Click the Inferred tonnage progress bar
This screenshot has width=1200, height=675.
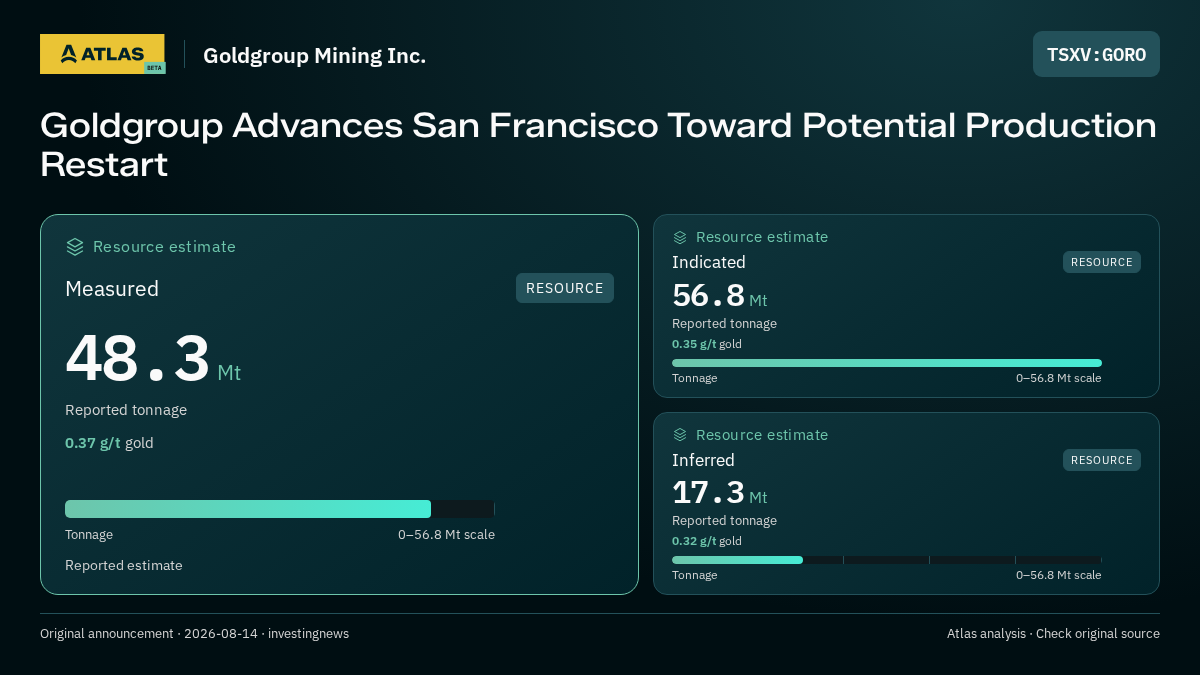pyautogui.click(x=887, y=560)
